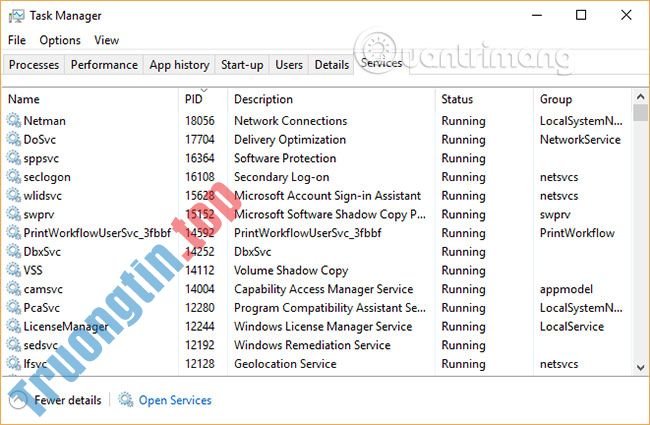Open the File menu
This screenshot has width=650, height=425.
pyautogui.click(x=17, y=40)
